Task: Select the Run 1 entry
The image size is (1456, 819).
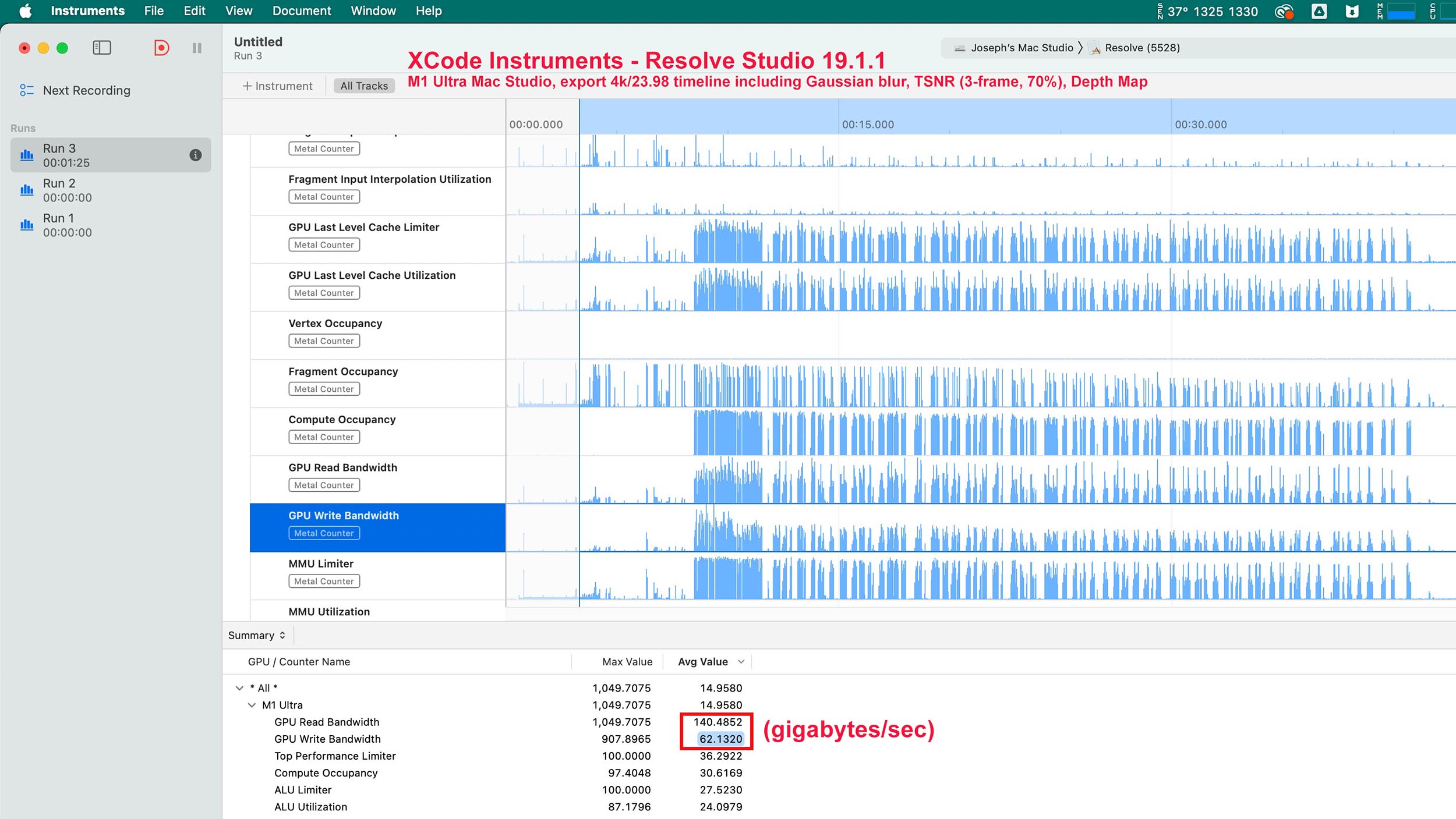Action: (x=111, y=225)
